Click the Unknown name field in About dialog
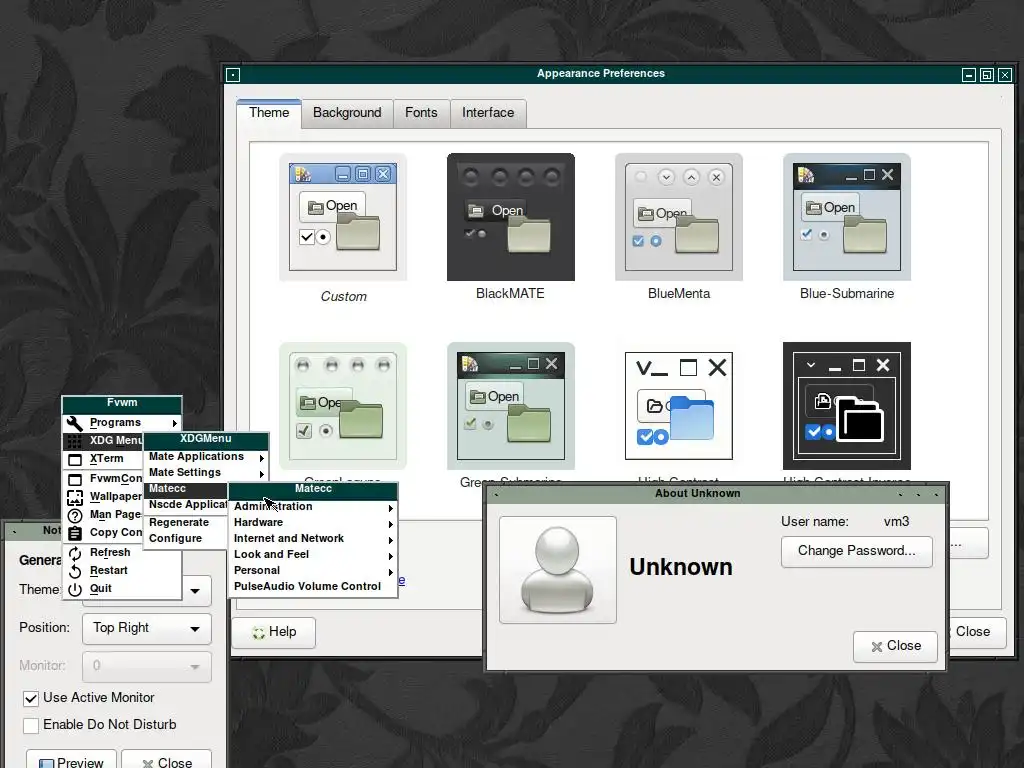The height and width of the screenshot is (768, 1024). pyautogui.click(x=680, y=568)
